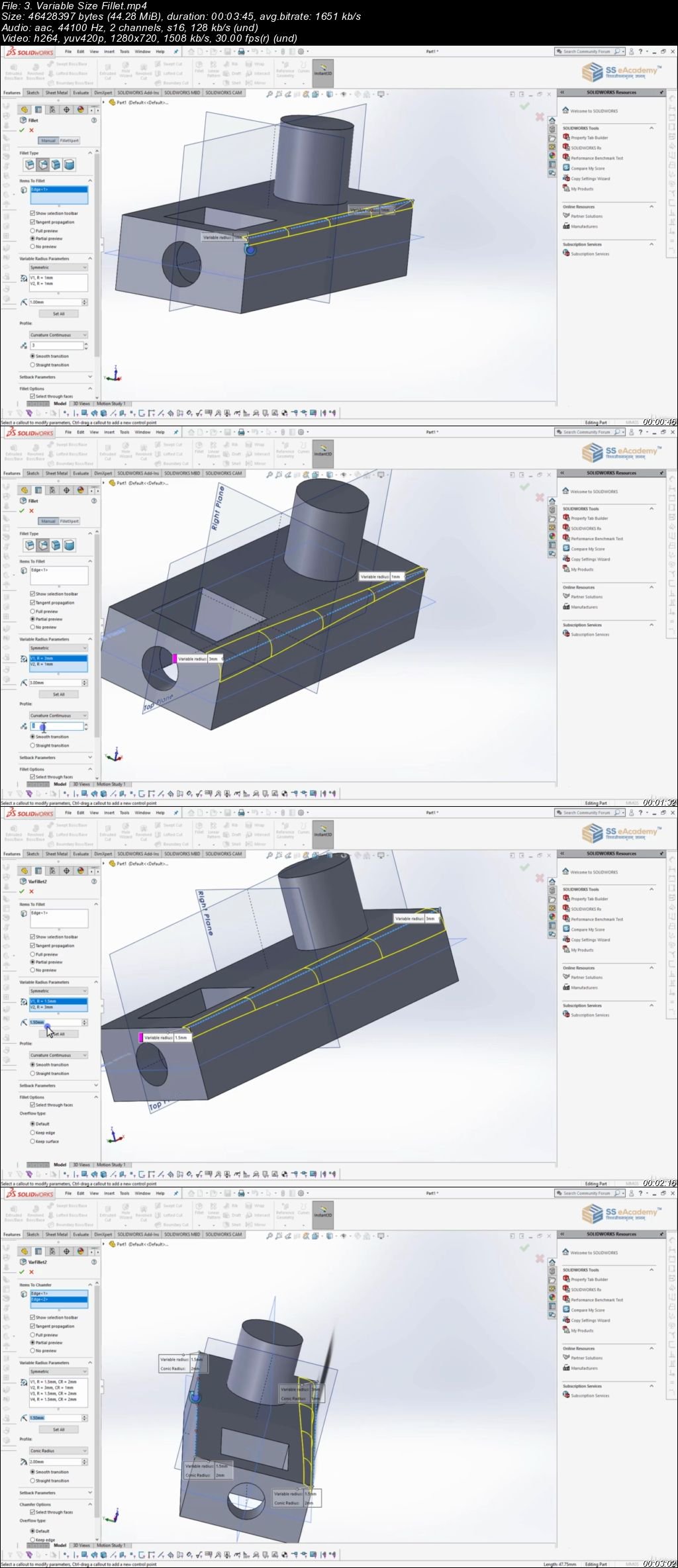
Task: Open Tools menu in 00:01:32 frame
Action: coord(124,432)
